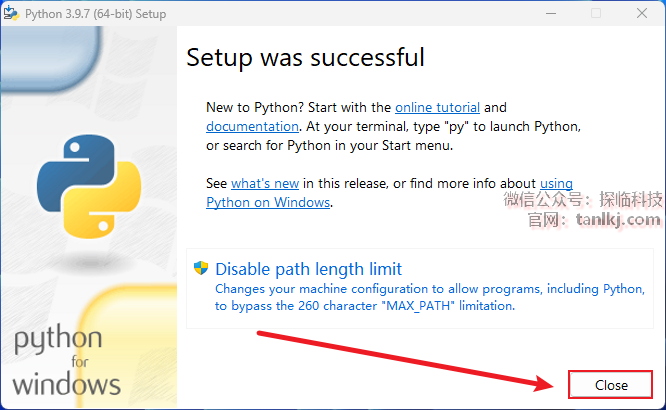Screen dimensions: 666x410
Task: Click the Python installer title bar icon
Action: 11,13
